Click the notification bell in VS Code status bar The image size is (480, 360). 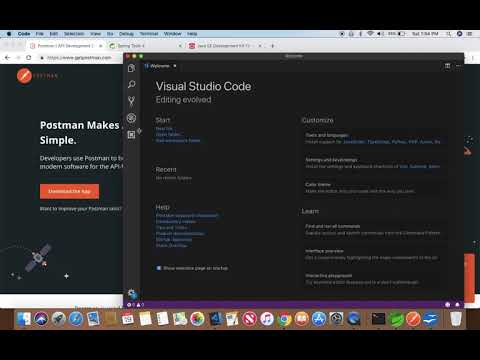point(457,305)
